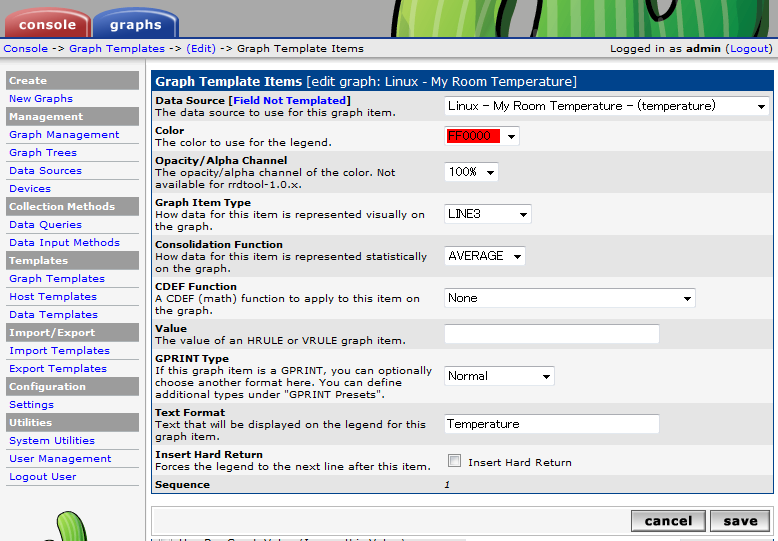Expand the Consolidation Function AVERAGE dropdown
778x541 pixels.
[x=484, y=256]
